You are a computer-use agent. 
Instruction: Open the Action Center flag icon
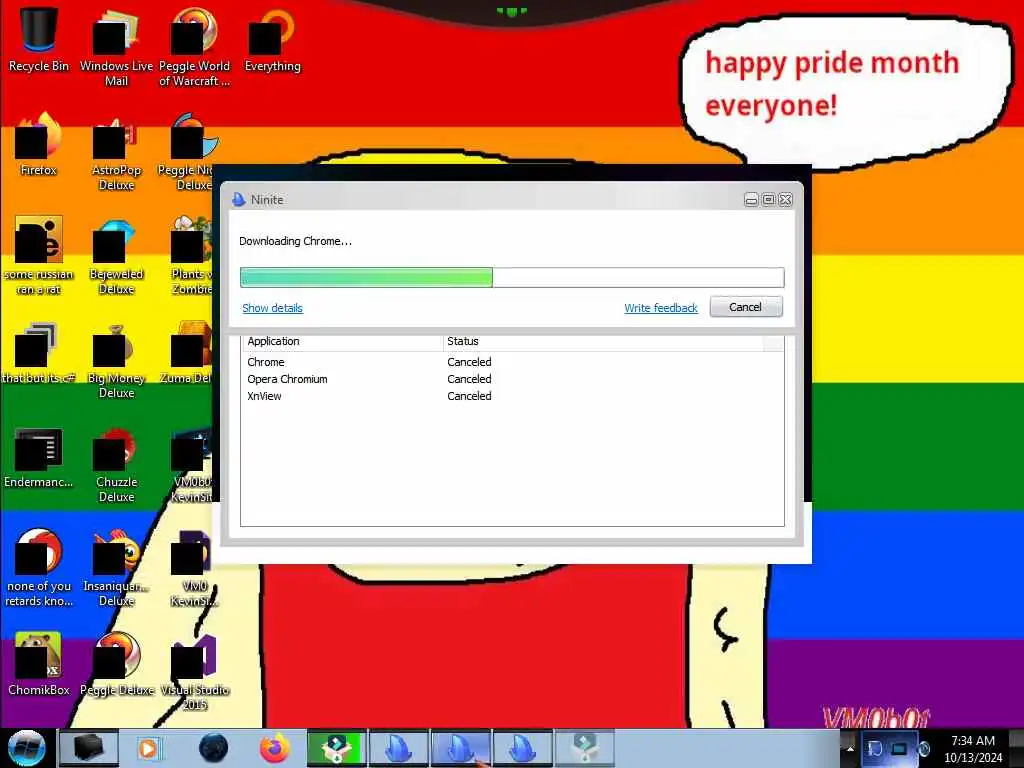(875, 748)
